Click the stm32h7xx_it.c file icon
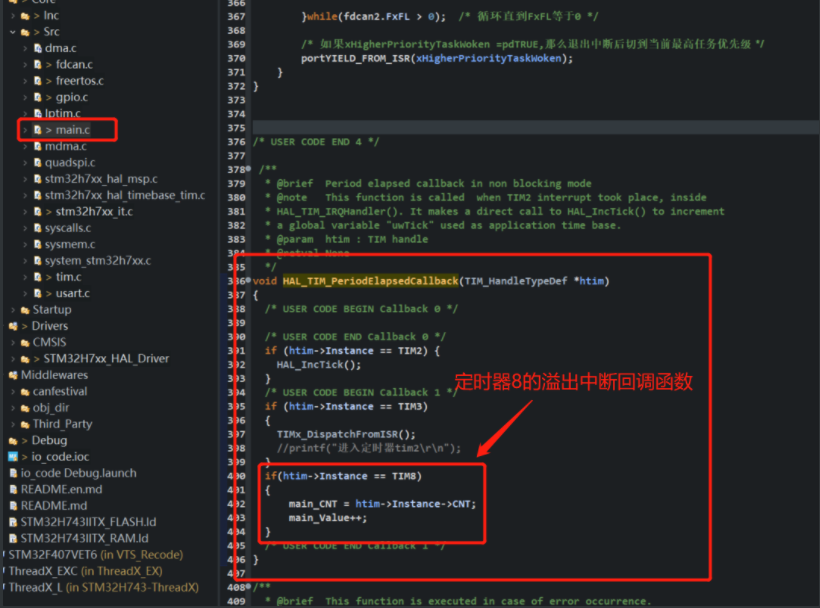This screenshot has height=608, width=820. (38, 211)
